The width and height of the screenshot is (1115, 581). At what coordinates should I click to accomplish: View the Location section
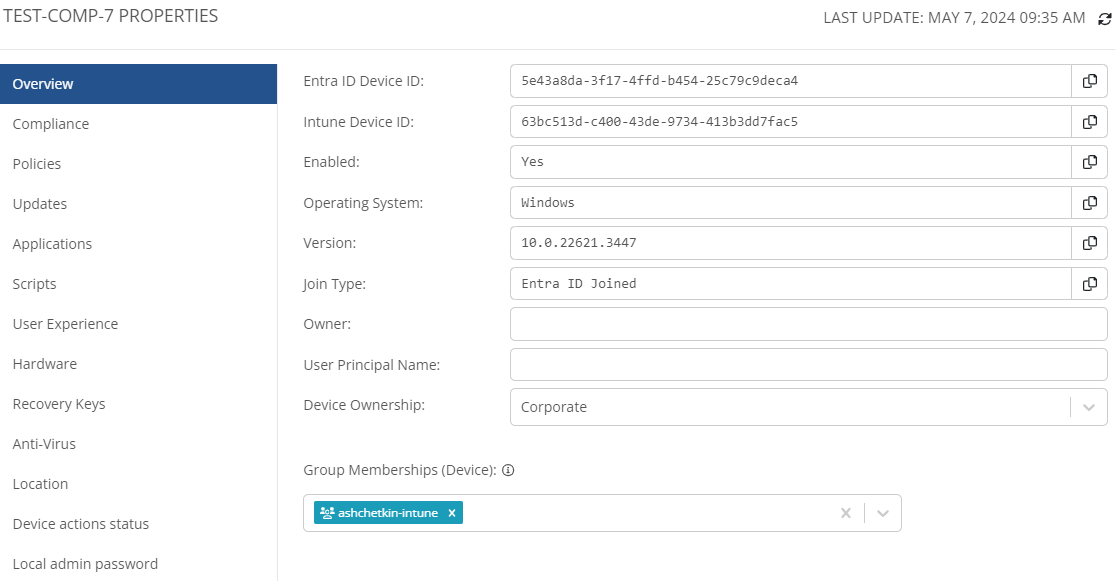point(139,484)
